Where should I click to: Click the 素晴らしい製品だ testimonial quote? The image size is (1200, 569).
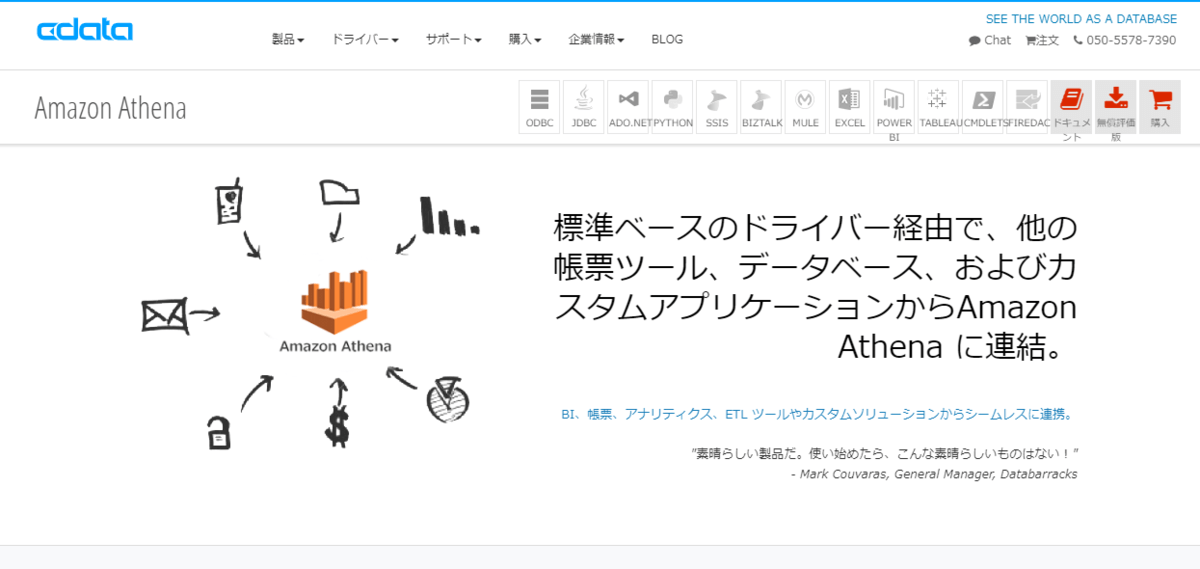pyautogui.click(x=885, y=453)
